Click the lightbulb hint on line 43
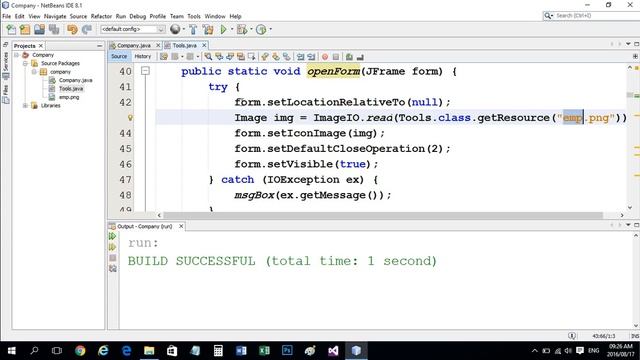The width and height of the screenshot is (640, 360). 130,118
